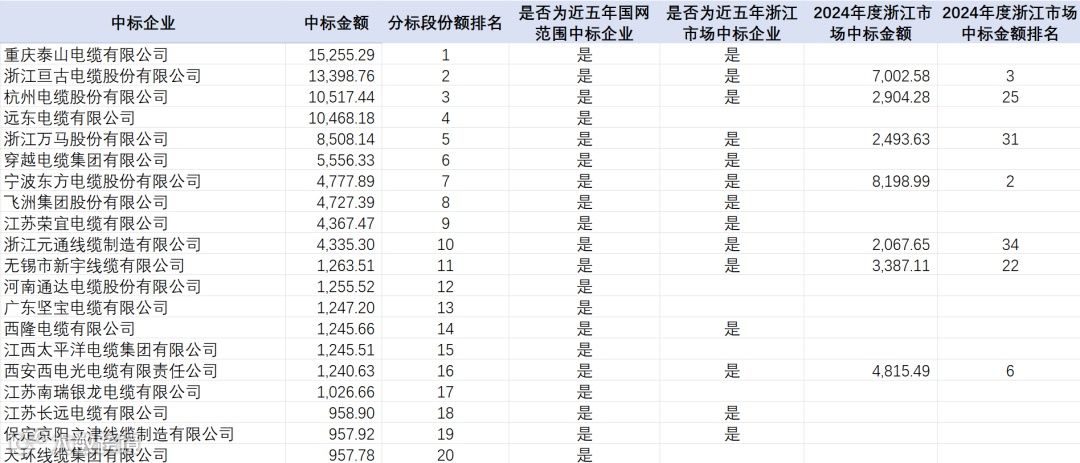The width and height of the screenshot is (1080, 463).
Task: Click the cell 穿越电缆集团有限公司
Action: 85,161
